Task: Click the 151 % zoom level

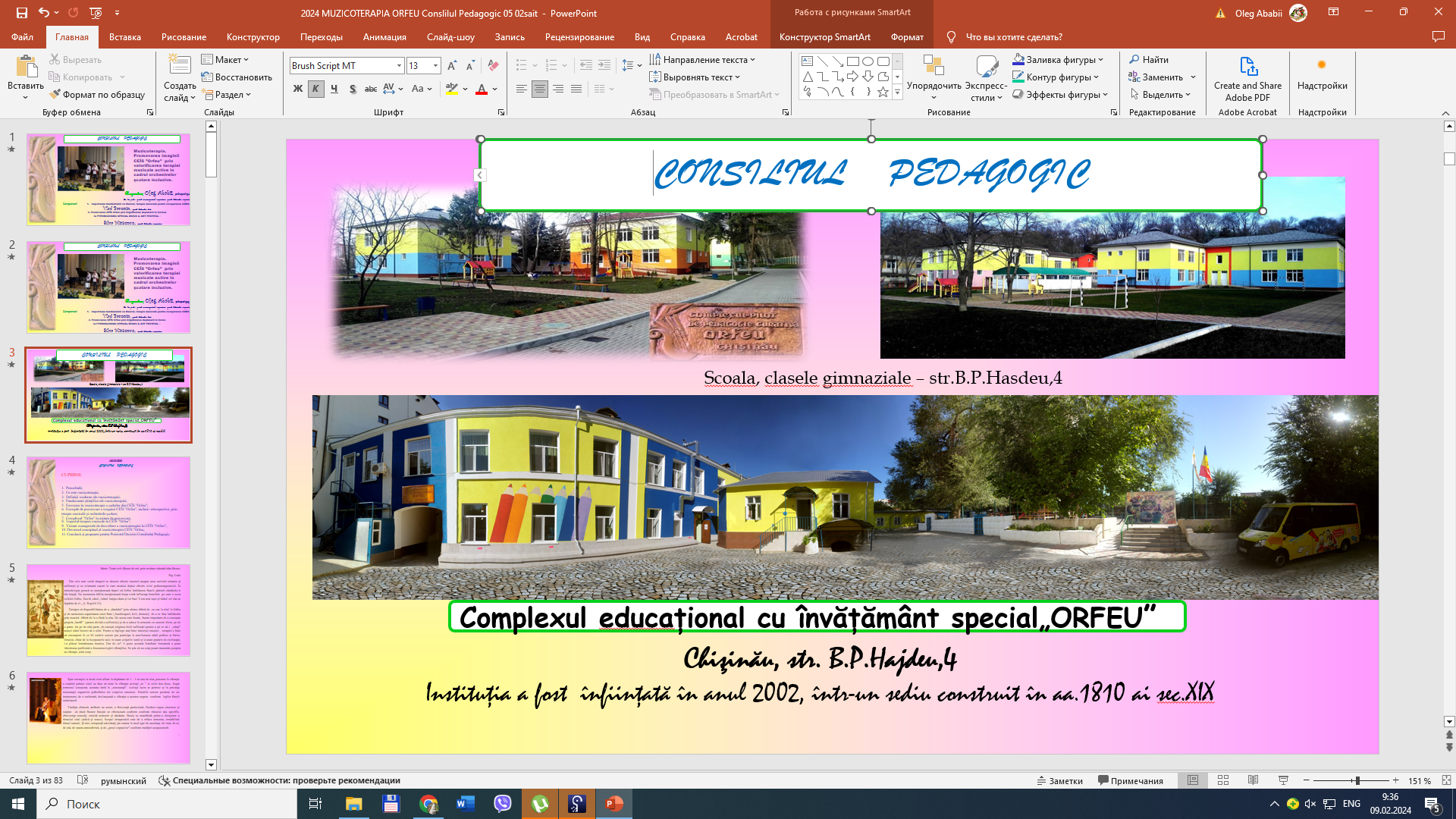Action: point(1420,780)
